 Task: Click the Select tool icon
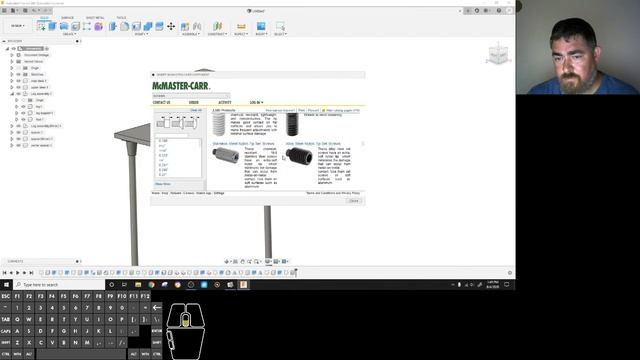point(280,27)
